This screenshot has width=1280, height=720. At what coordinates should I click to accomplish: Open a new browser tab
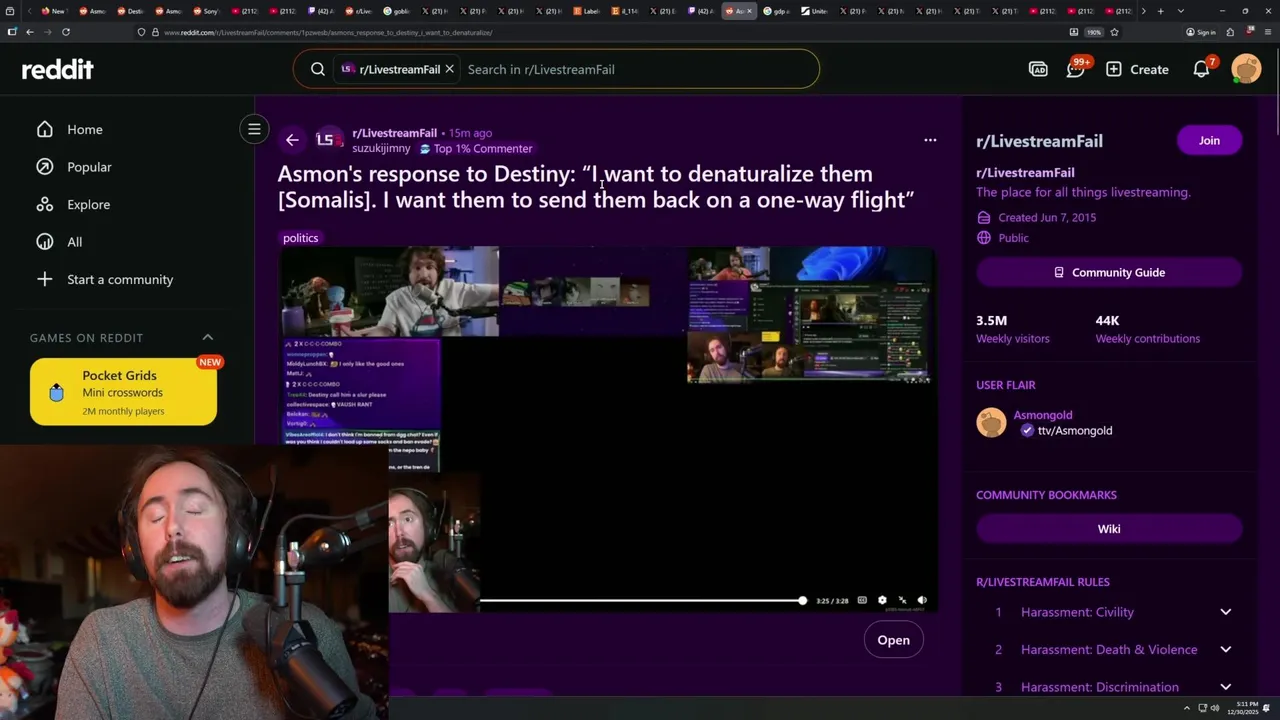pos(1160,11)
